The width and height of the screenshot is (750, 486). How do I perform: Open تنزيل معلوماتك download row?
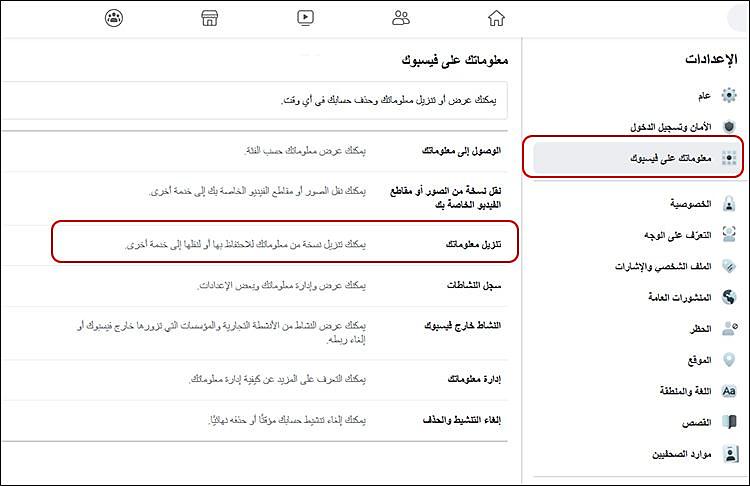point(254,244)
